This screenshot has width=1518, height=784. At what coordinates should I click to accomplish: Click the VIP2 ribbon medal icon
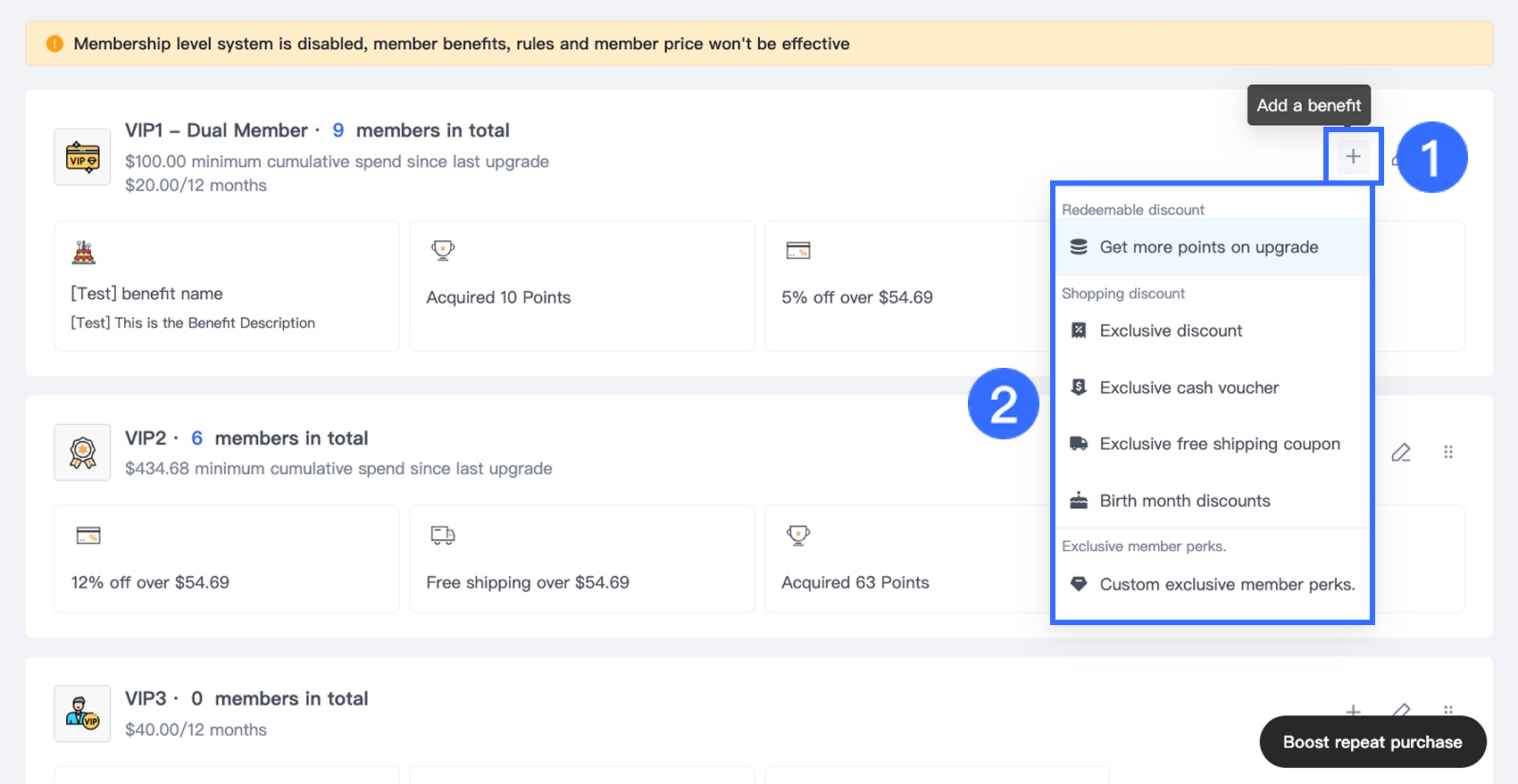click(x=82, y=453)
